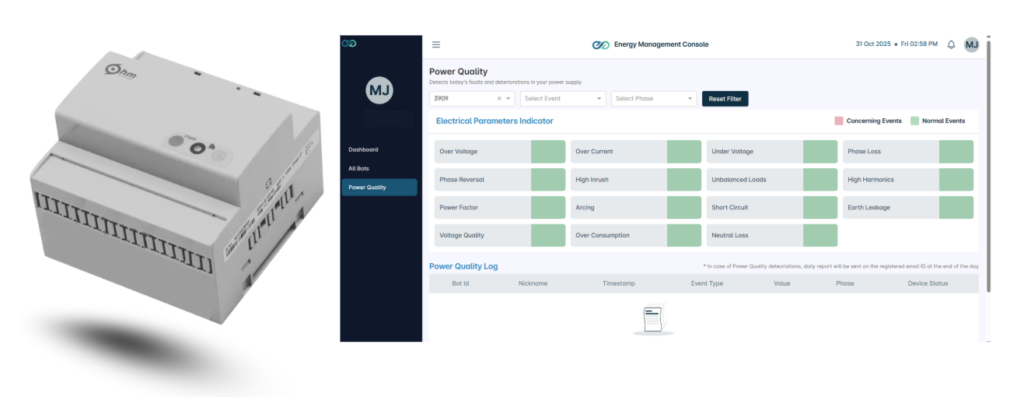Click the Power Factor indicator
Screen dimensions: 1024x397
coord(500,208)
